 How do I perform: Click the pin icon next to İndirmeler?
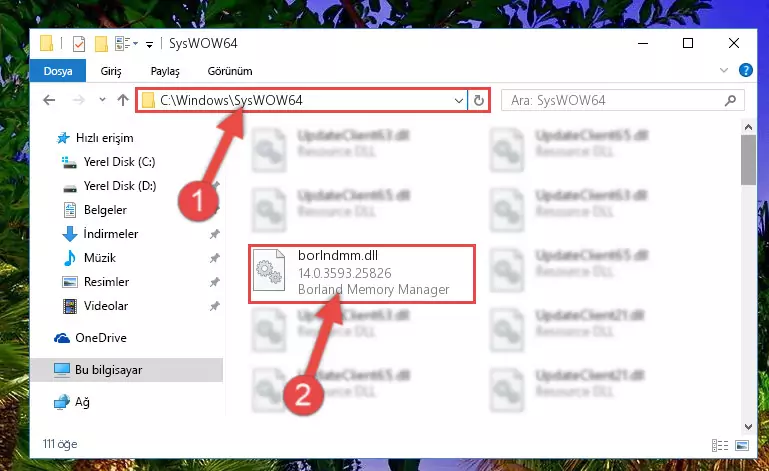[215, 234]
